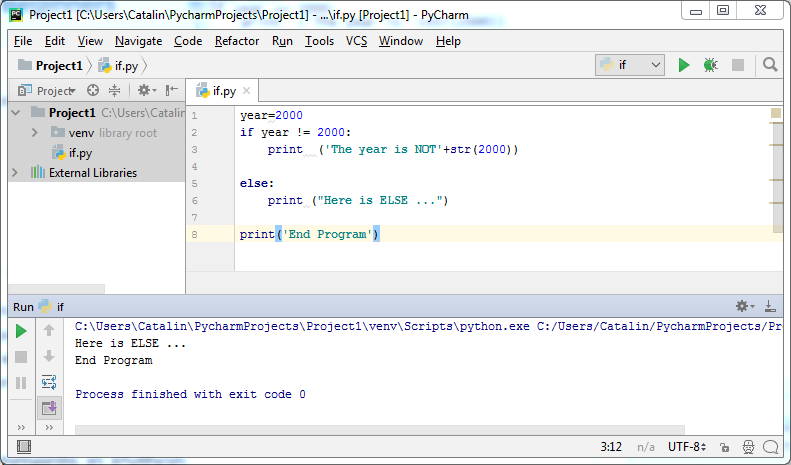Image resolution: width=791 pixels, height=465 pixels.
Task: Open the Tools menu
Action: (319, 41)
